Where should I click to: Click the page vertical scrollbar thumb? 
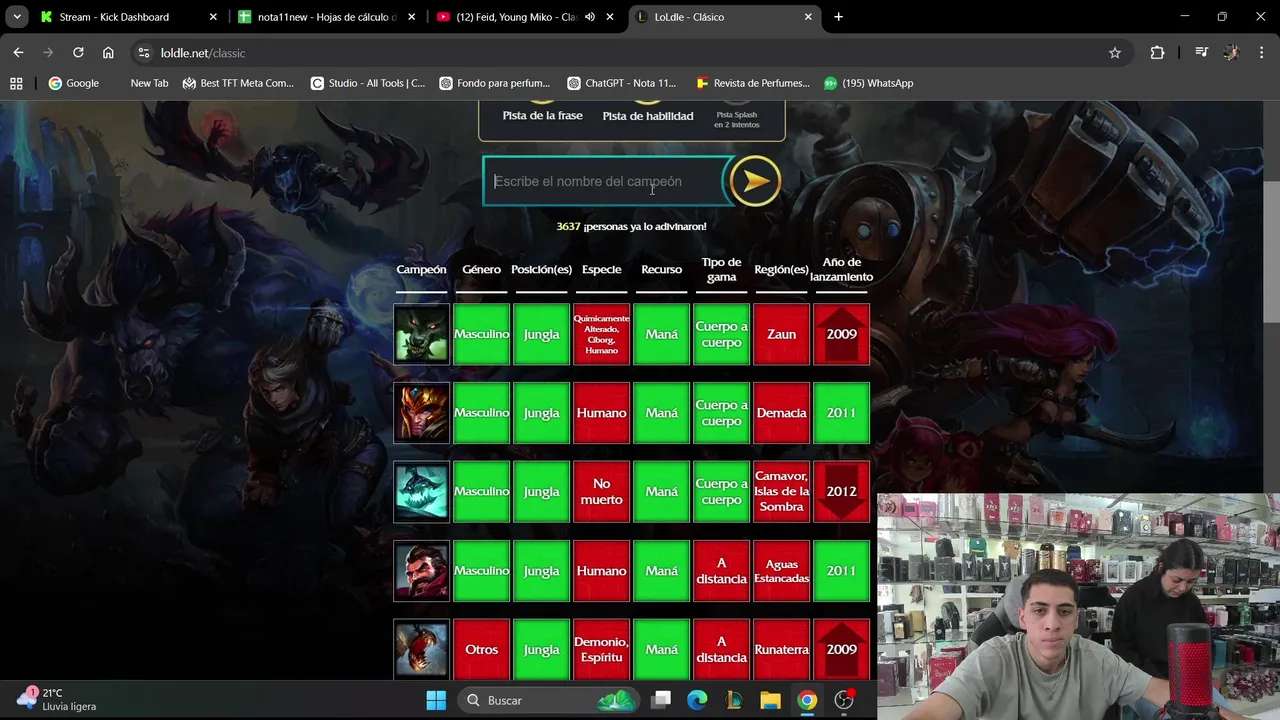tap(1271, 252)
